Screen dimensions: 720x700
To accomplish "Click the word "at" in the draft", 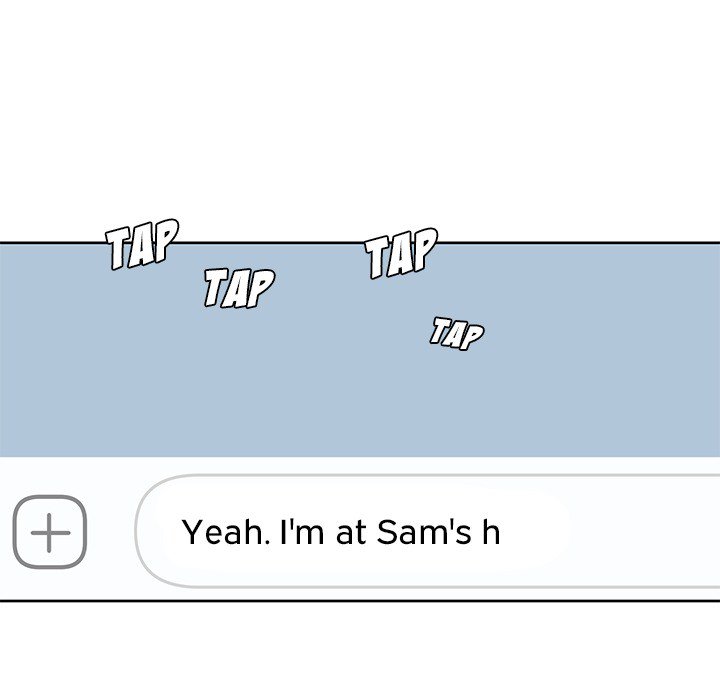I will pos(351,532).
